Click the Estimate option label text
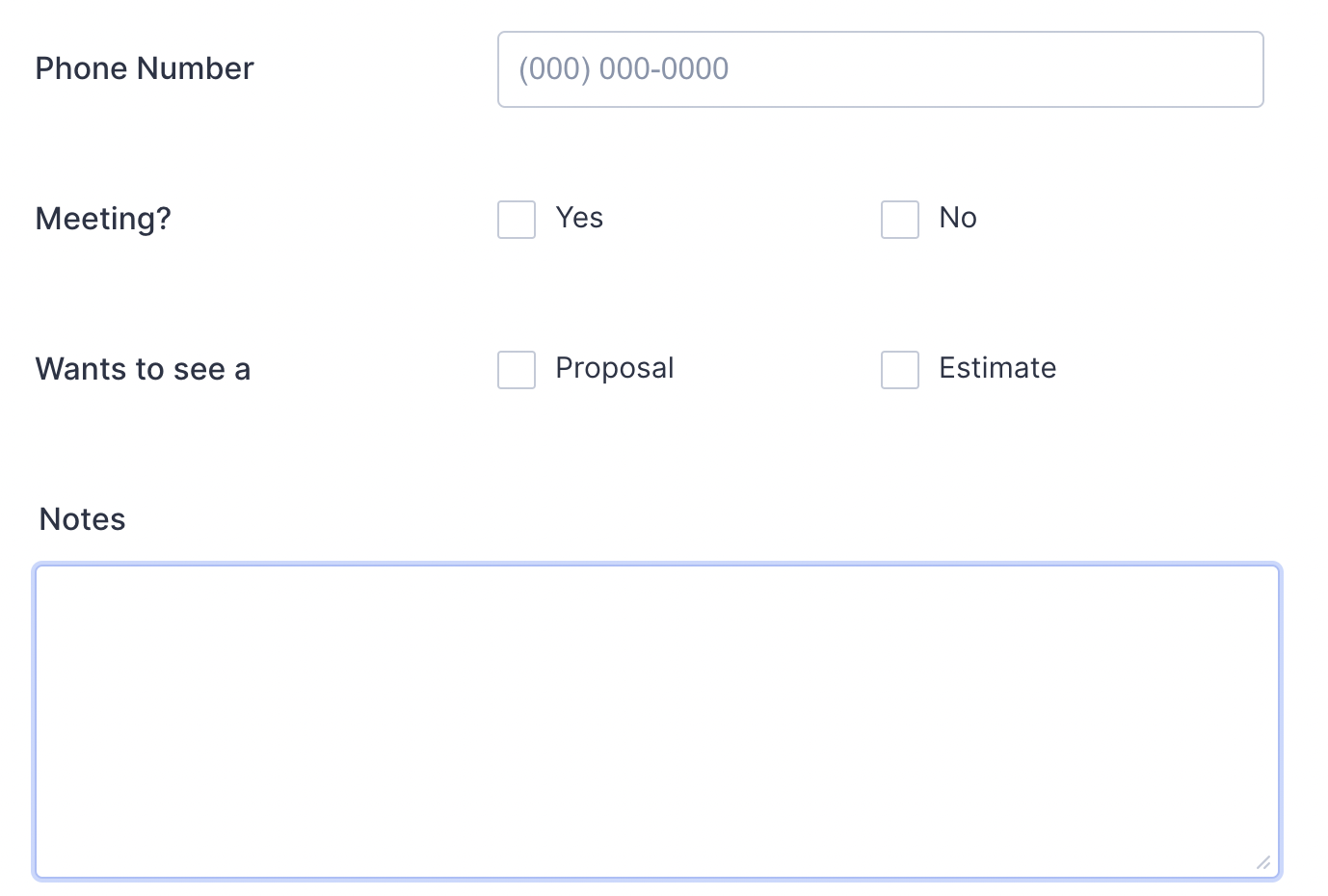 pyautogui.click(x=997, y=368)
